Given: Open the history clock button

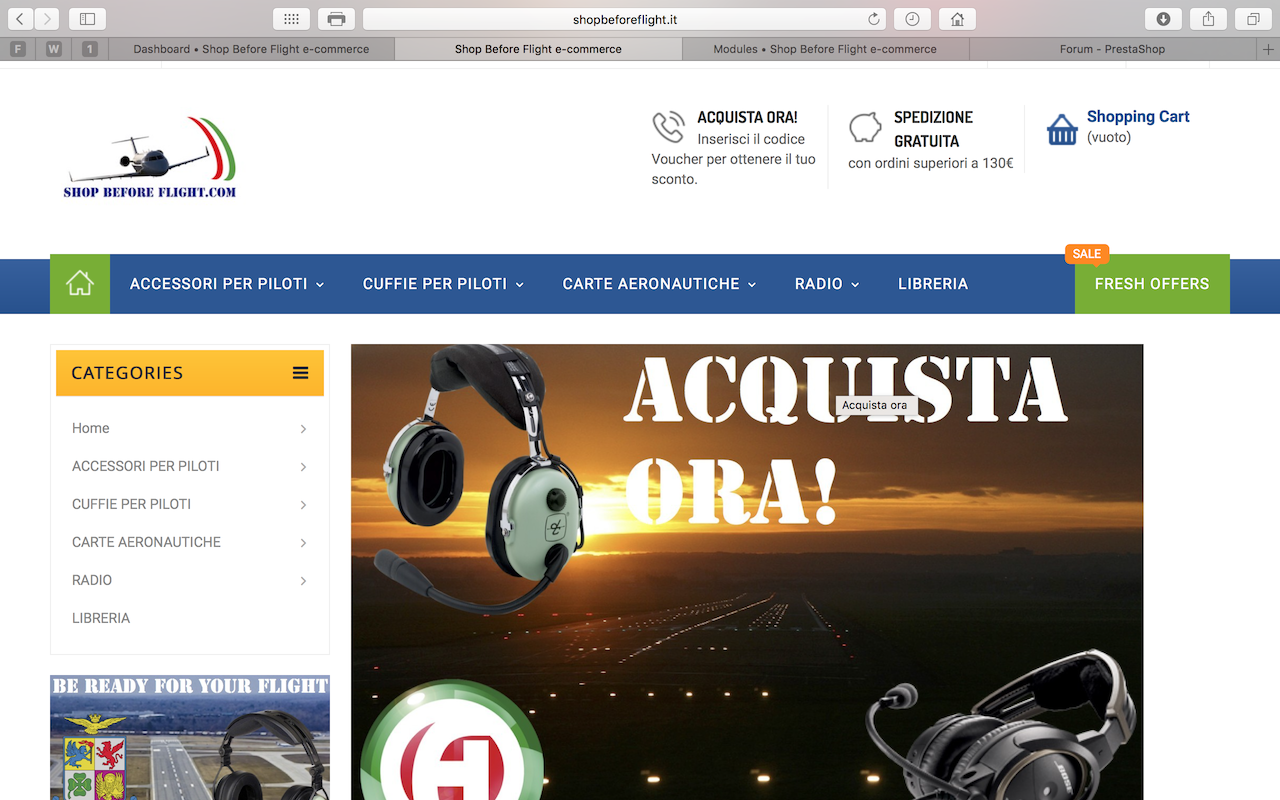Looking at the screenshot, I should click(x=912, y=19).
